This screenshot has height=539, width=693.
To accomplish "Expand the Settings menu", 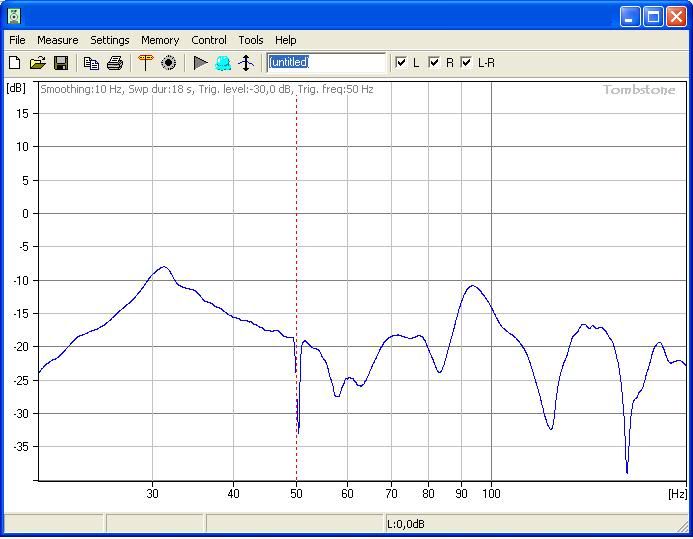I will tap(109, 40).
